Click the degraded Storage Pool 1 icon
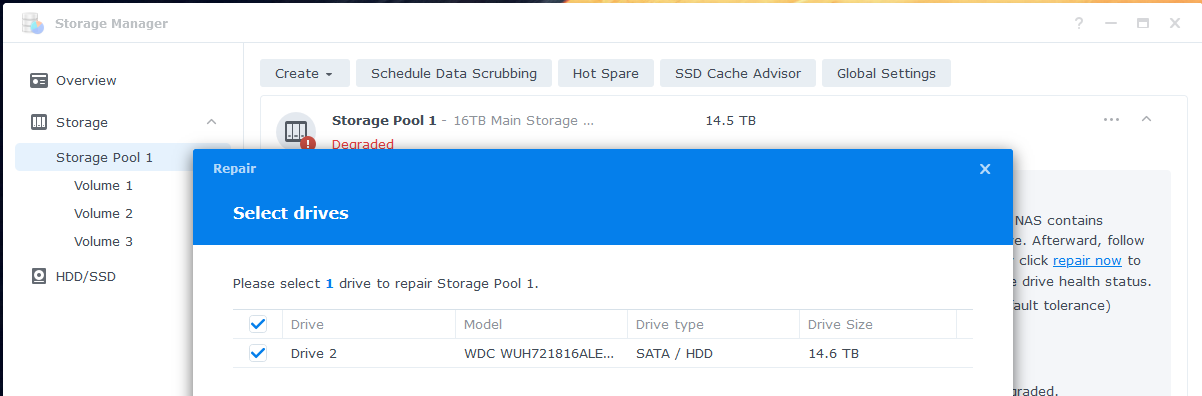 296,132
